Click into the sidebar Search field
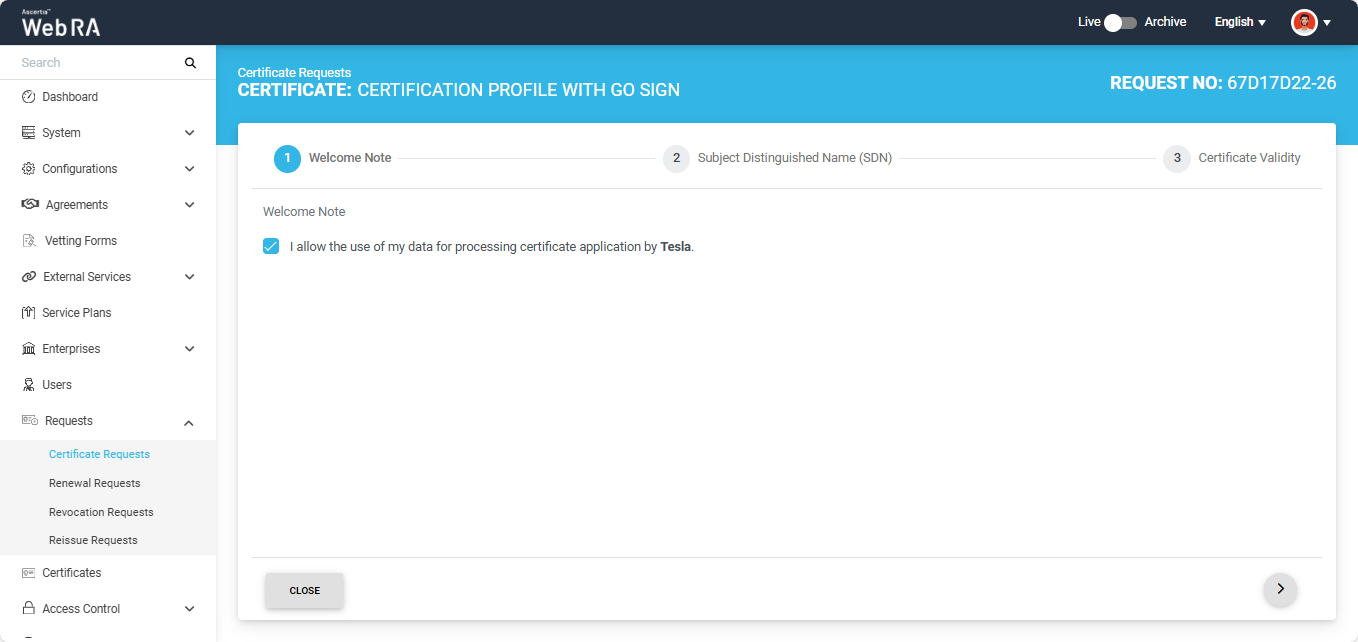The width and height of the screenshot is (1358, 642). (95, 63)
